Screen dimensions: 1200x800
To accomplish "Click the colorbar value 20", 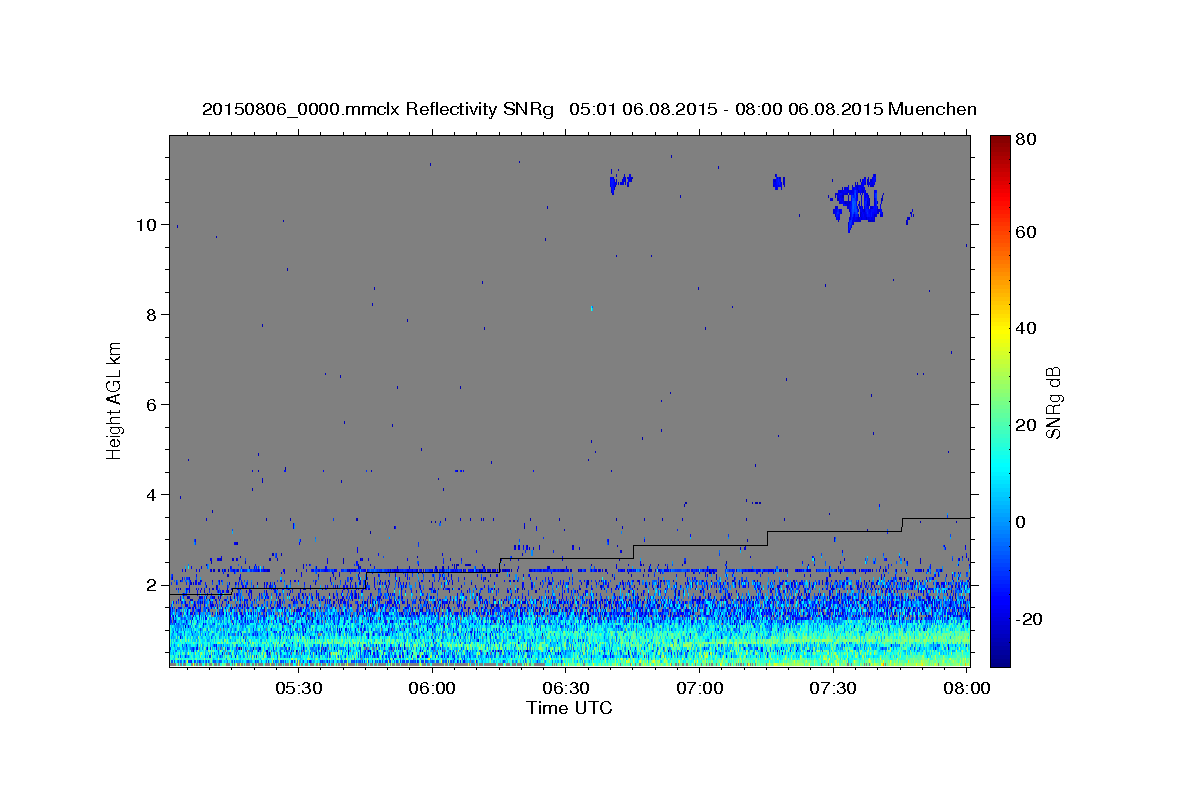I will point(1025,426).
